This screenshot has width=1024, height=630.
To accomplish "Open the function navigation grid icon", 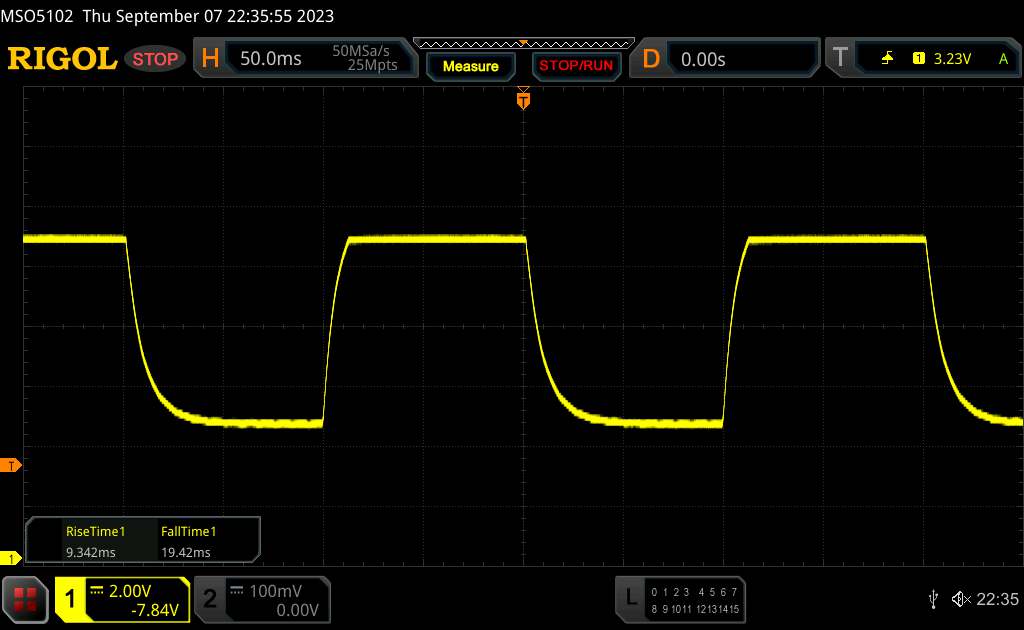I will point(27,598).
